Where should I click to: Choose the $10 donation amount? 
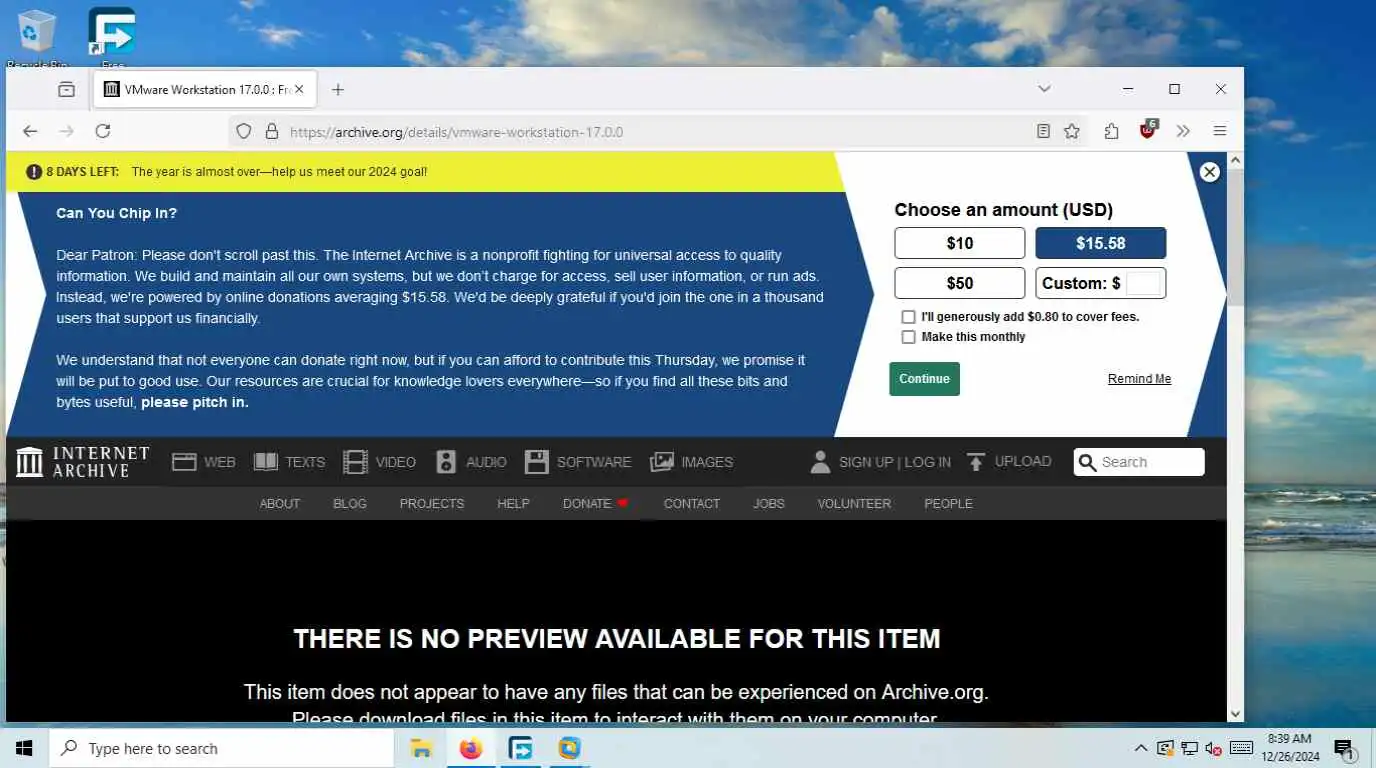click(960, 243)
